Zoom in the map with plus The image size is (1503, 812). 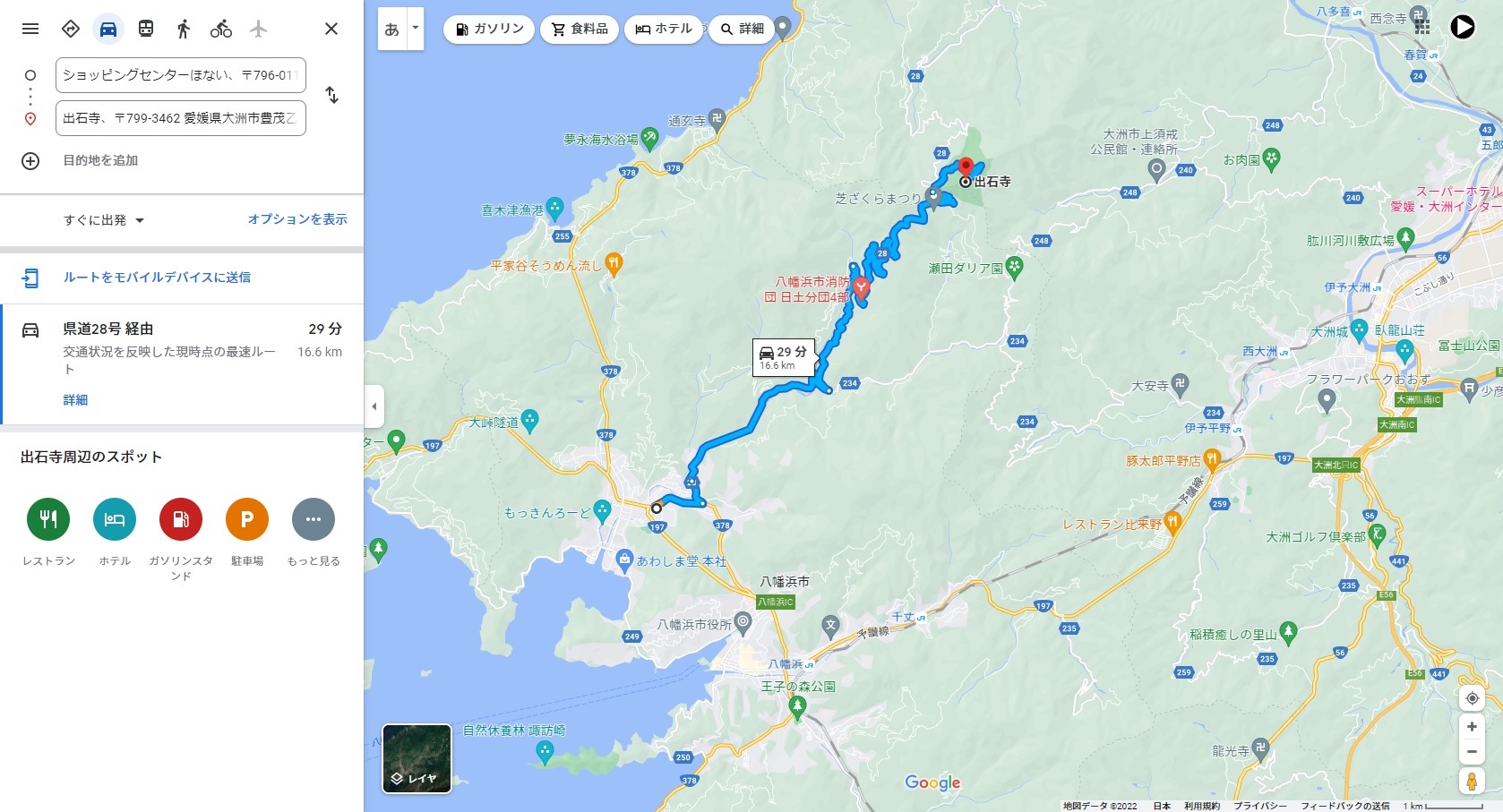(x=1472, y=727)
